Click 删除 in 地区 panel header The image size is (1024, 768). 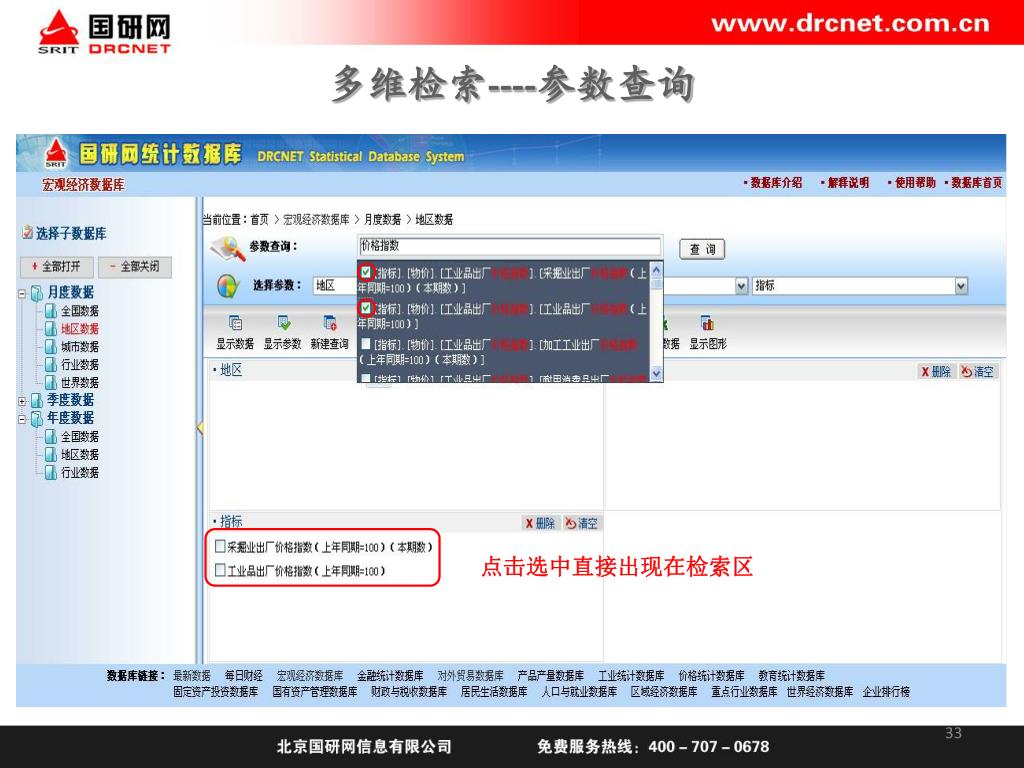coord(936,372)
